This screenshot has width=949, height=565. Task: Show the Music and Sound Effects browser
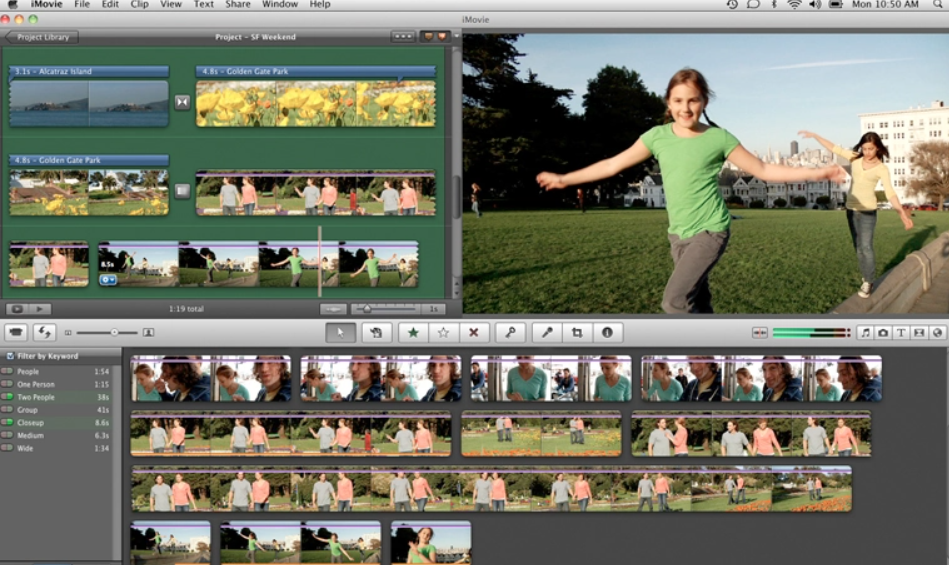(x=865, y=332)
